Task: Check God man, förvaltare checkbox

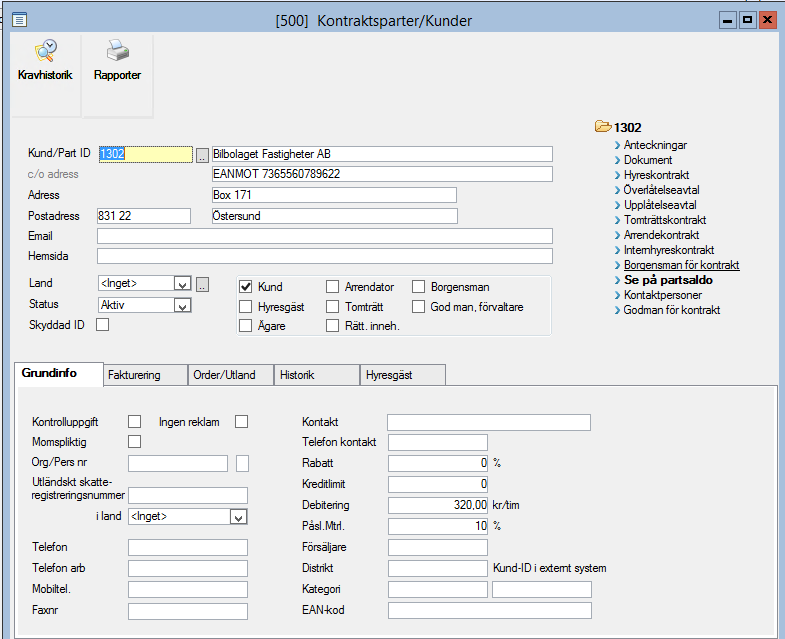Action: click(419, 306)
